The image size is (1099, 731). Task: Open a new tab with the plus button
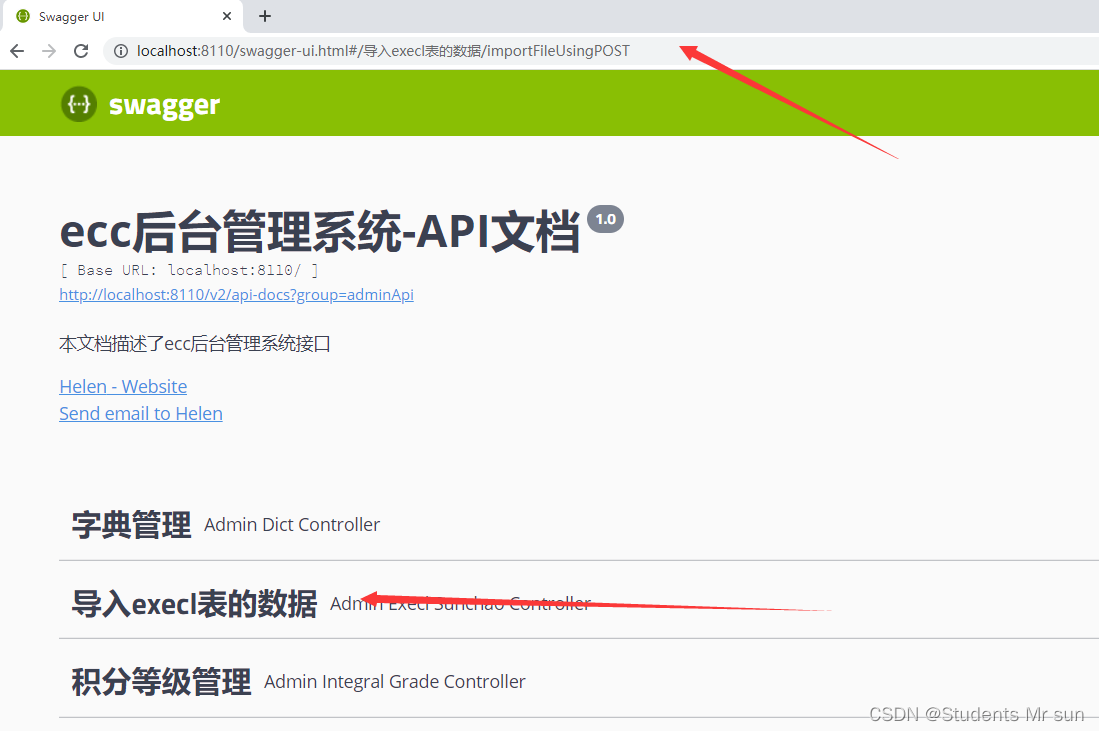(x=264, y=16)
